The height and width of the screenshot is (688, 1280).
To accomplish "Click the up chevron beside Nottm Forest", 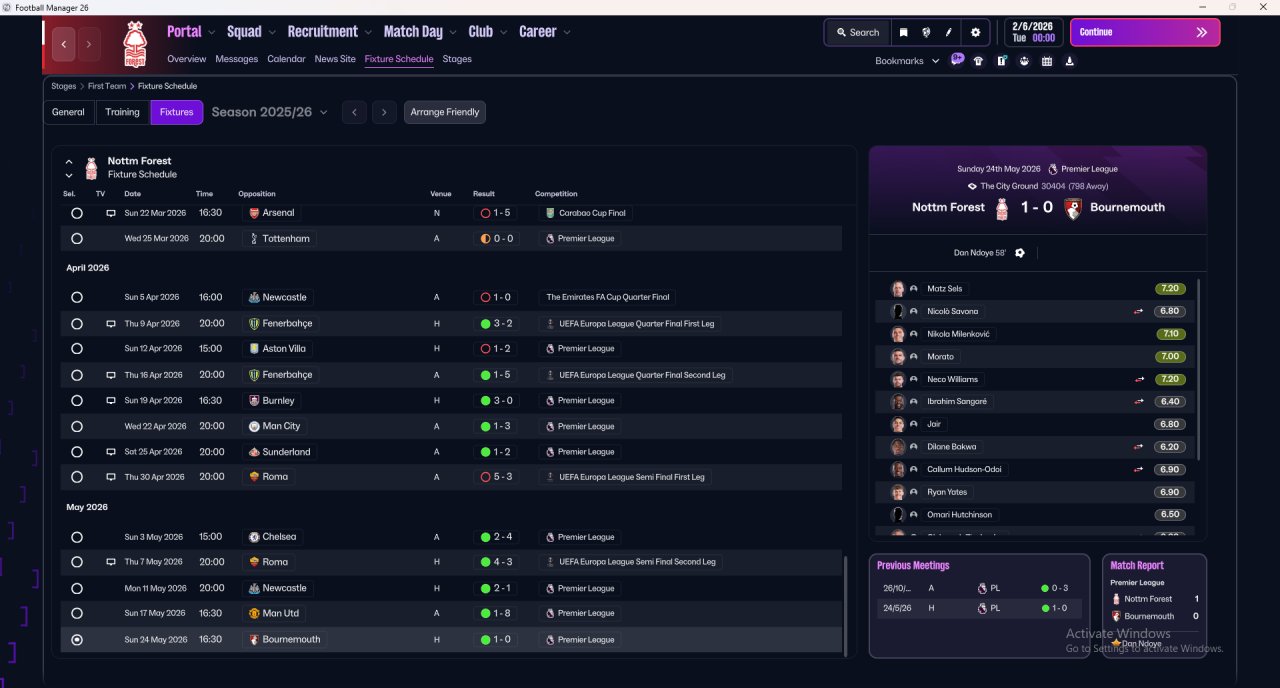I will (69, 161).
